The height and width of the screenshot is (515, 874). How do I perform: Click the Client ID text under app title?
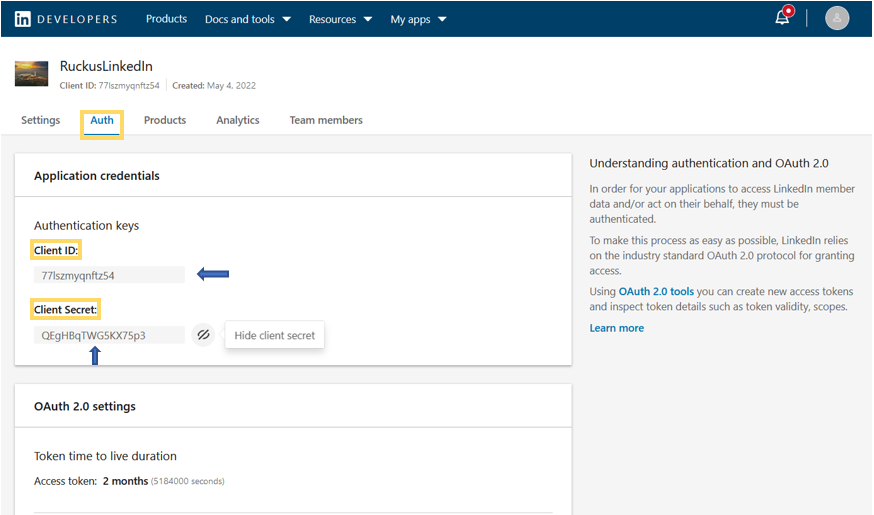coord(109,86)
